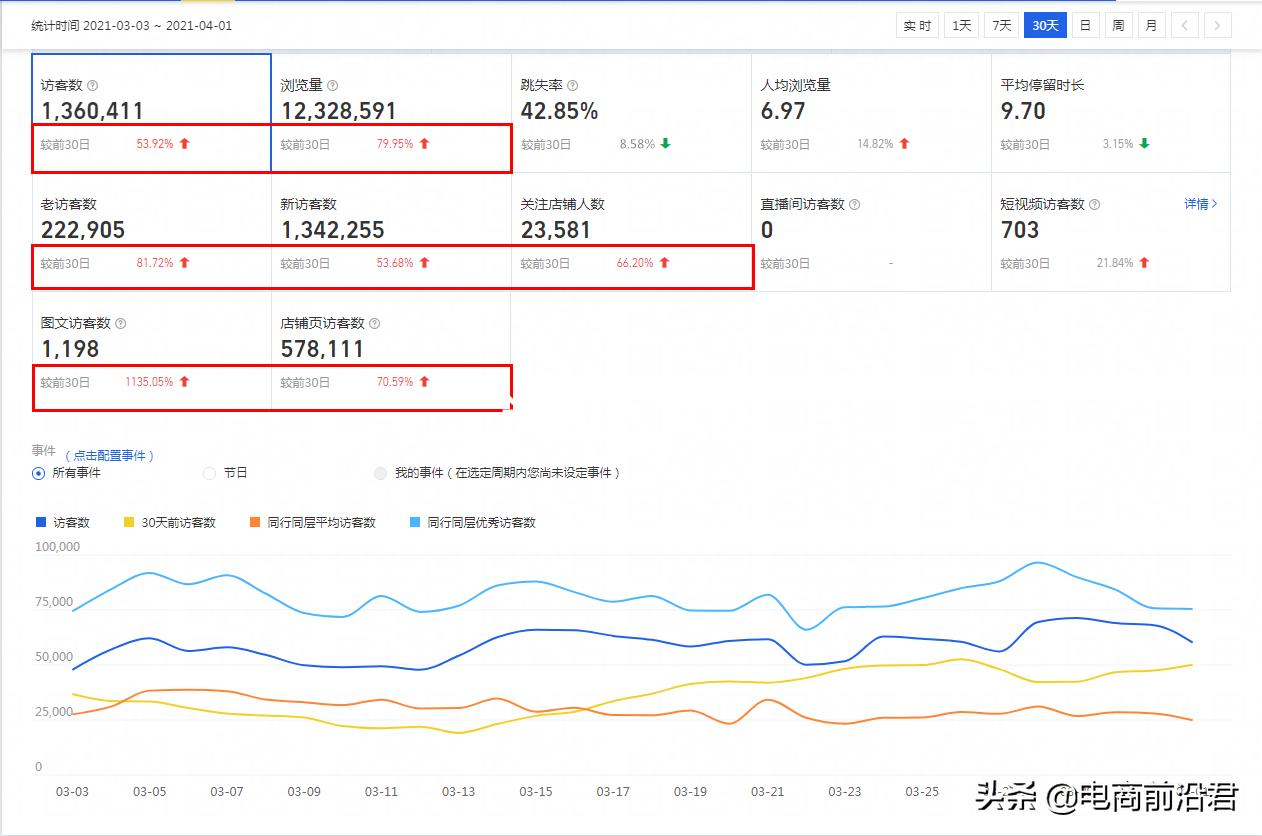Image resolution: width=1262 pixels, height=836 pixels.
Task: Click help icon next to 店铺页访客数
Action: coord(375,324)
